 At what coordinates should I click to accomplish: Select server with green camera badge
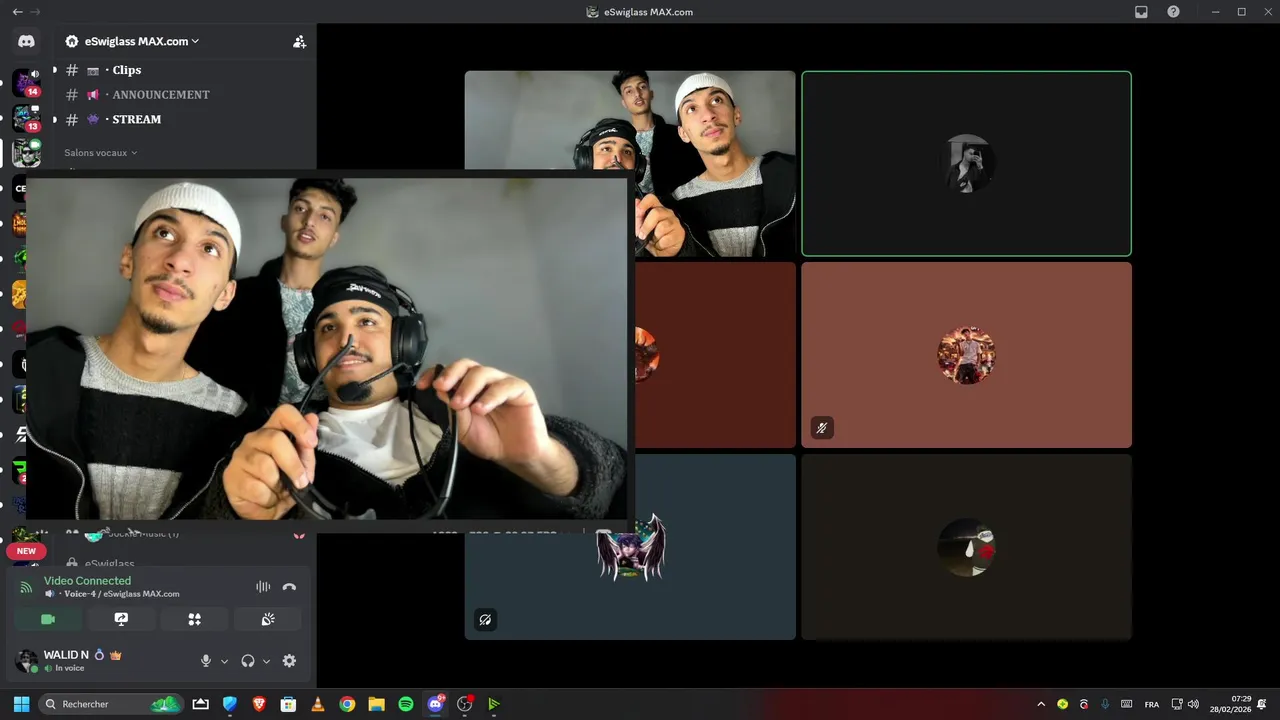tap(26, 152)
